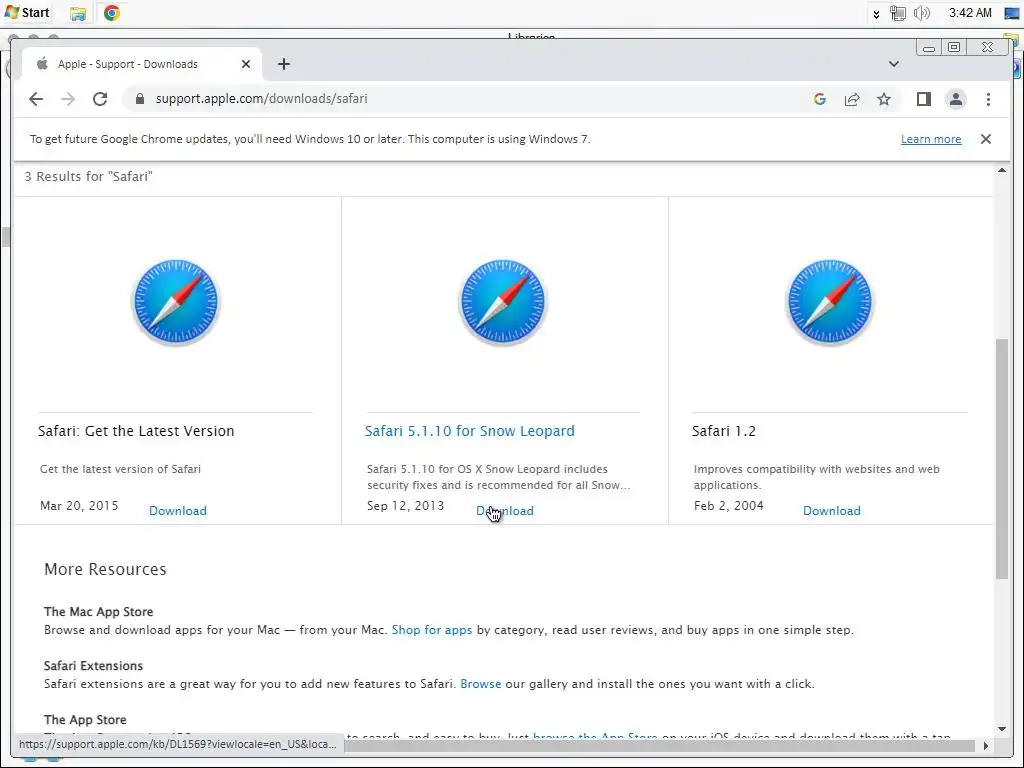Click 'More Resources' heading
This screenshot has width=1024, height=768.
click(105, 569)
